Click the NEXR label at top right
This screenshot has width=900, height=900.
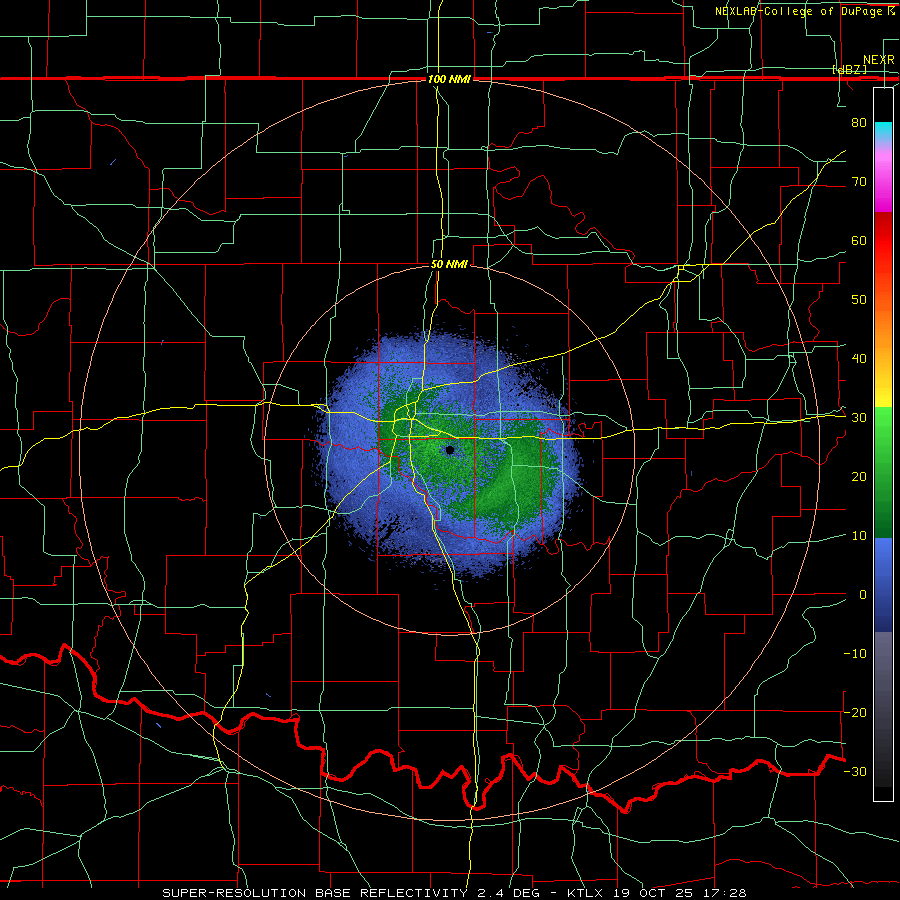pyautogui.click(x=879, y=60)
